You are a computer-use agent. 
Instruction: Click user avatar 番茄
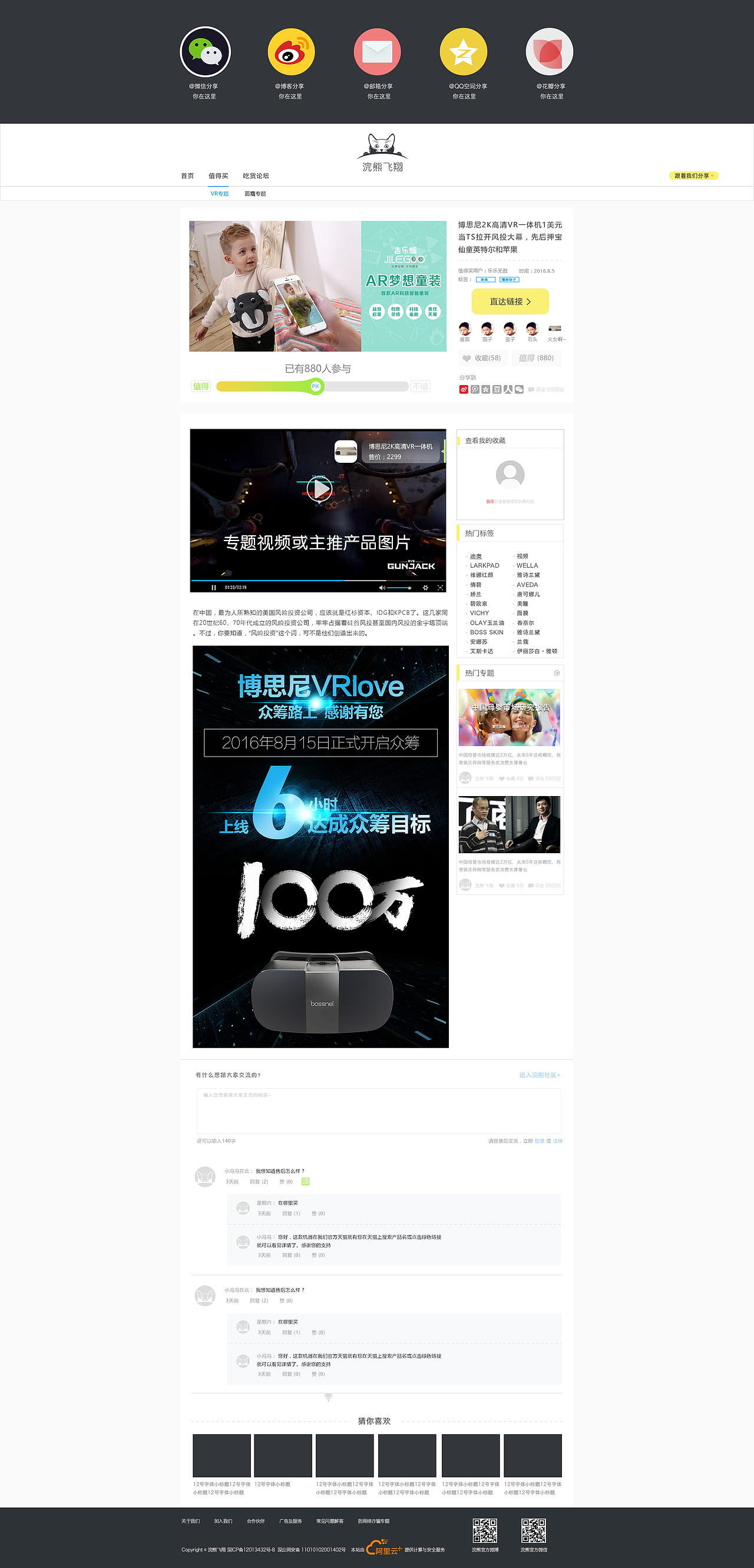[465, 329]
